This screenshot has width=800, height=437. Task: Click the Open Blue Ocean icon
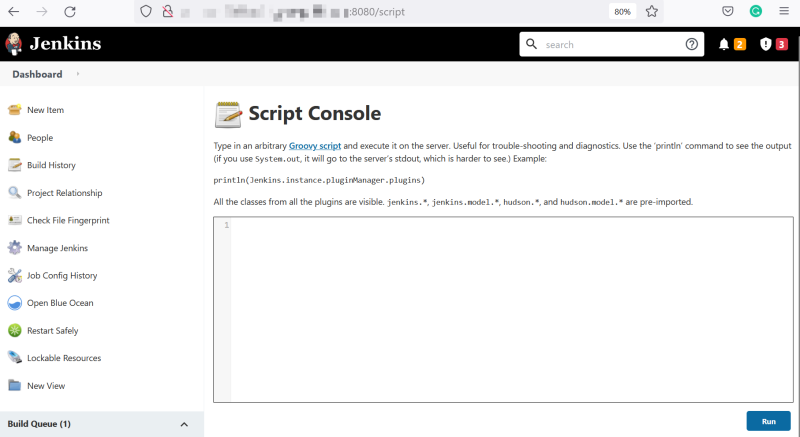tap(15, 303)
